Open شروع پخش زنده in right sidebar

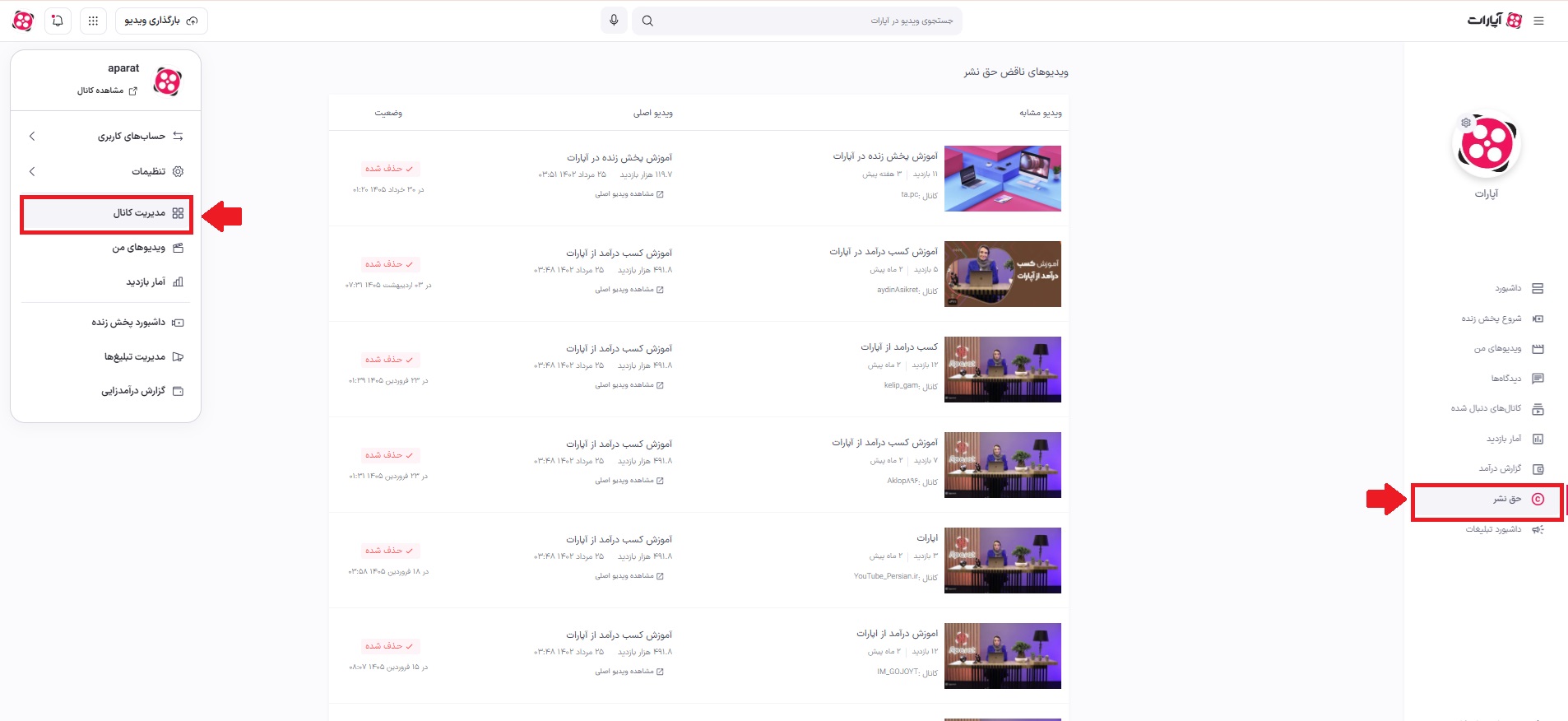pyautogui.click(x=1502, y=319)
